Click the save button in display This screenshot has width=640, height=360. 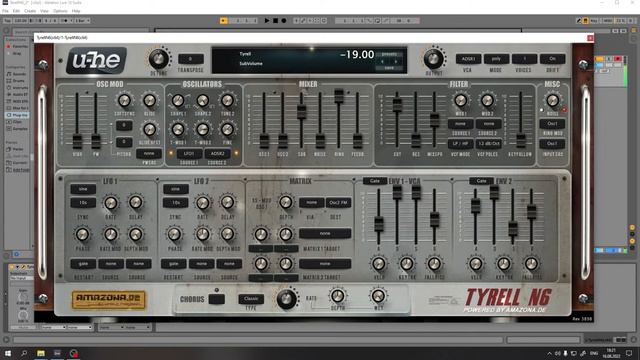point(389,68)
